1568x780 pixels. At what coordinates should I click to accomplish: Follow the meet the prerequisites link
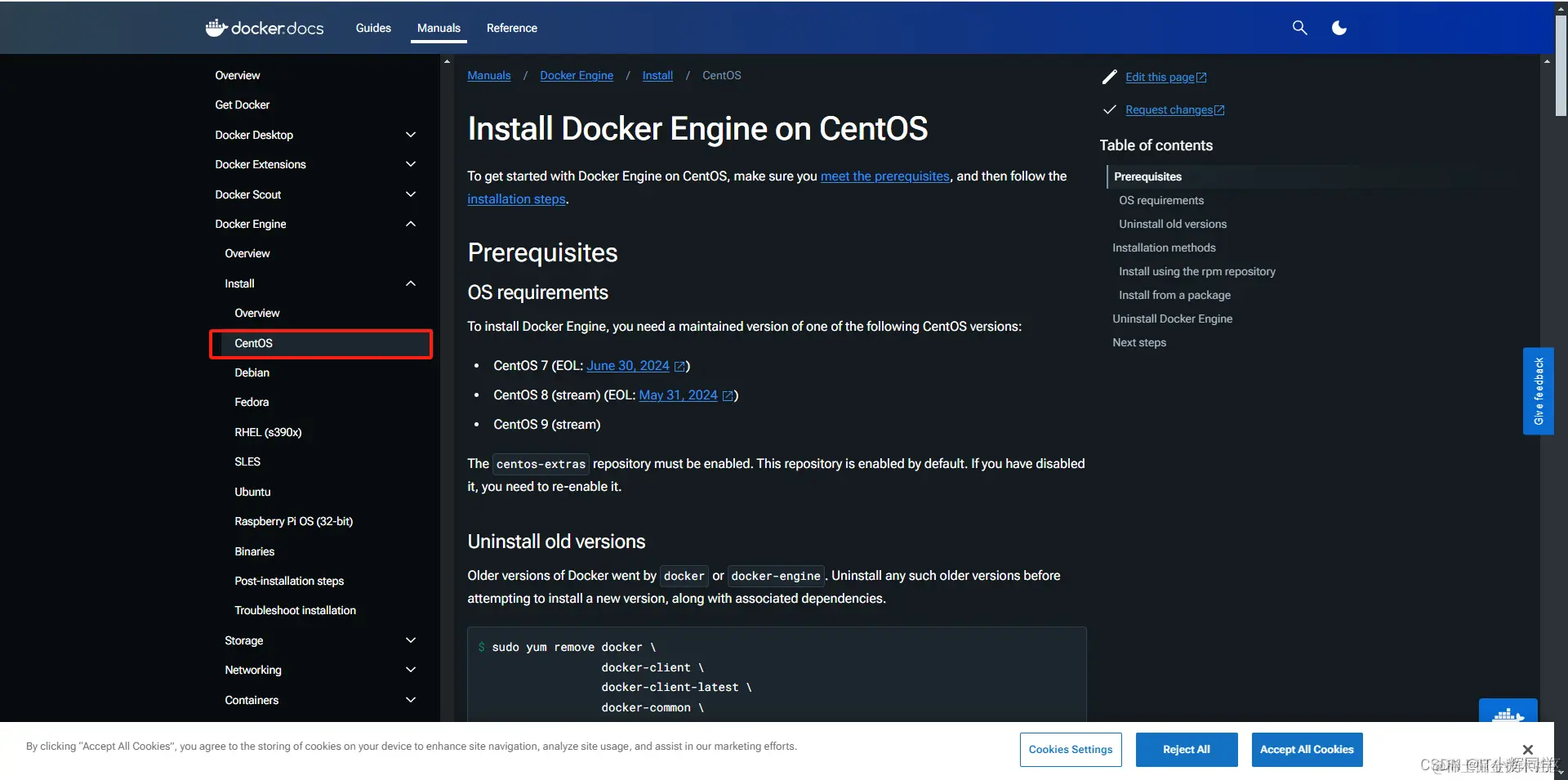coord(885,176)
